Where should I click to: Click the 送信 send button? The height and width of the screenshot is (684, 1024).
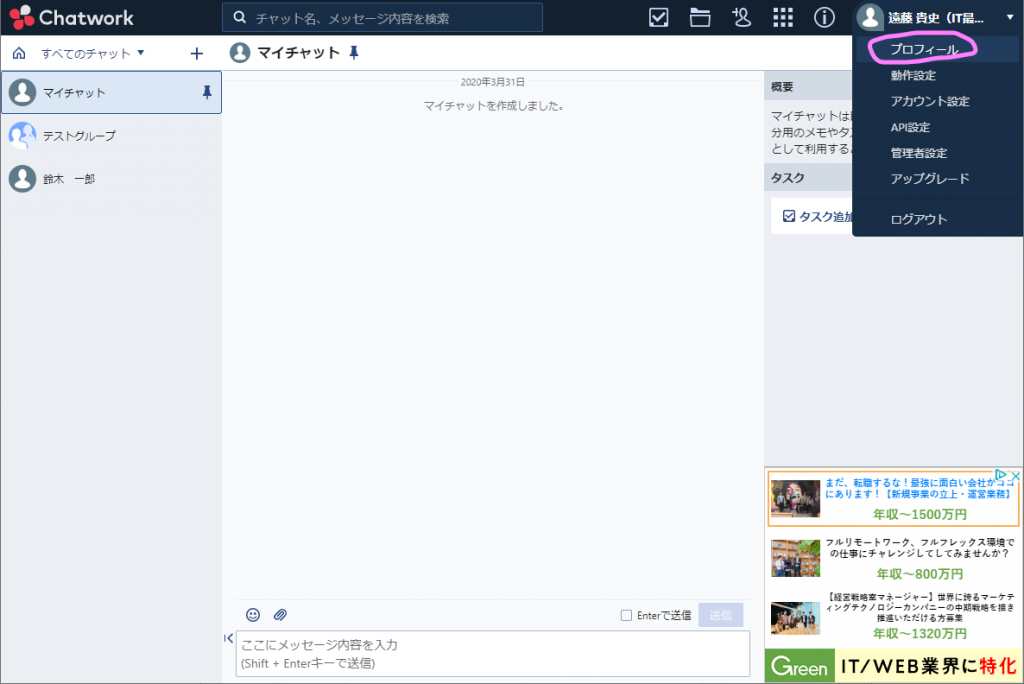click(720, 615)
